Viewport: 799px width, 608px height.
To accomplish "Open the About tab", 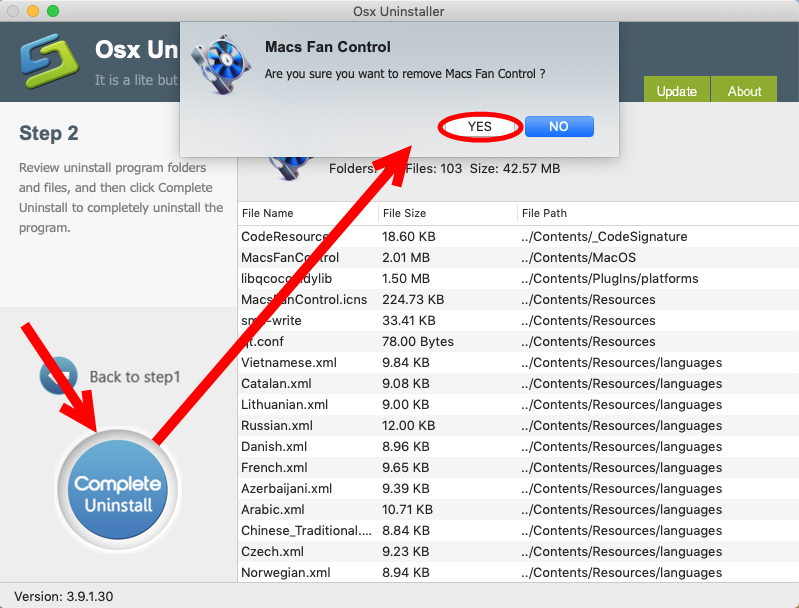I will (744, 90).
